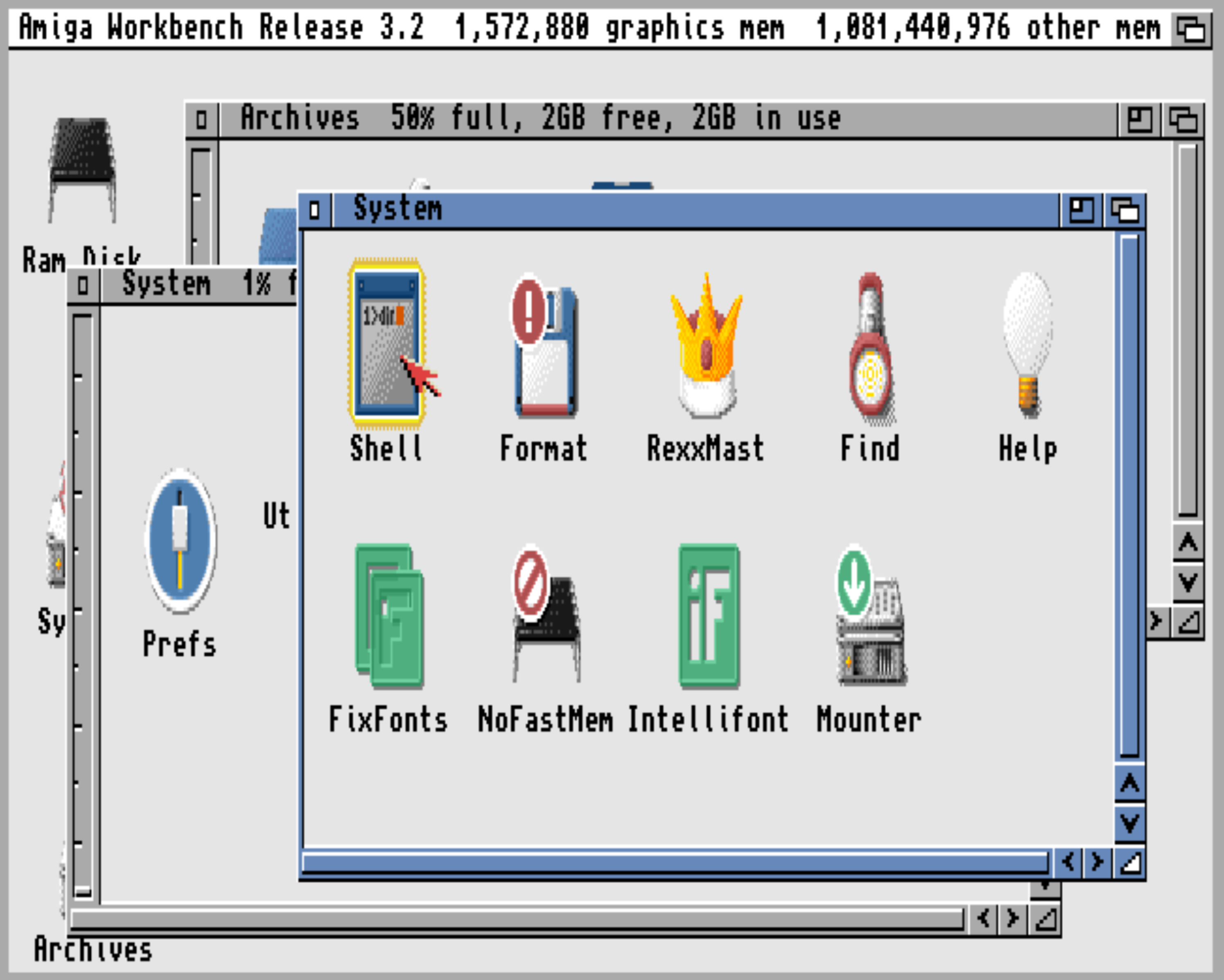The image size is (1224, 980).
Task: Click the Workbench screen depth gadget
Action: [1190, 28]
